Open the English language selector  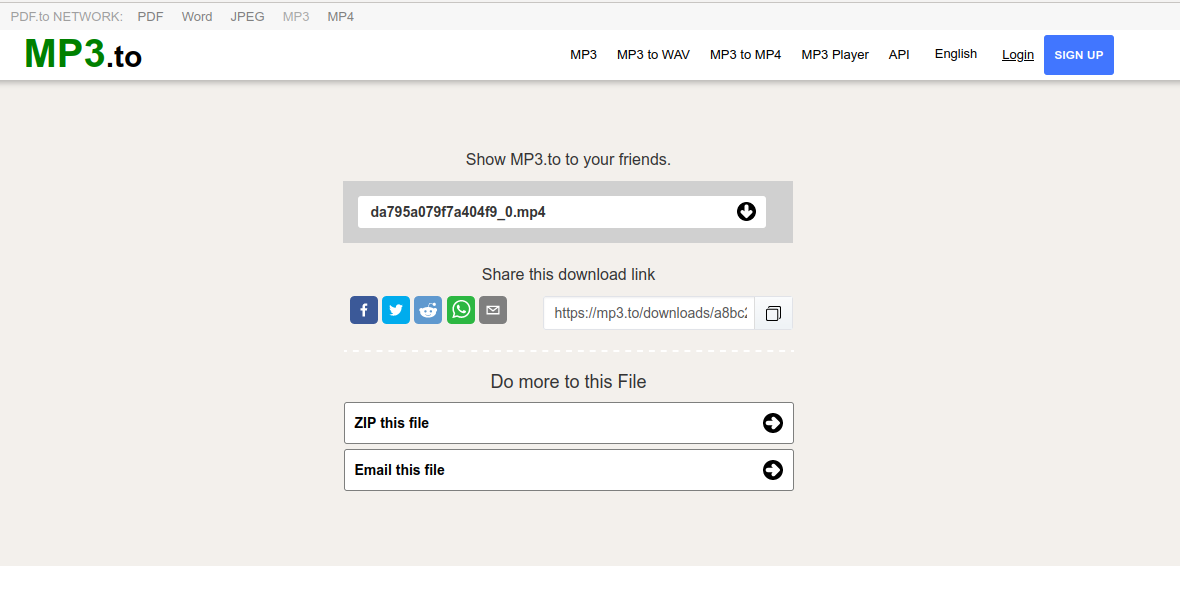point(956,54)
